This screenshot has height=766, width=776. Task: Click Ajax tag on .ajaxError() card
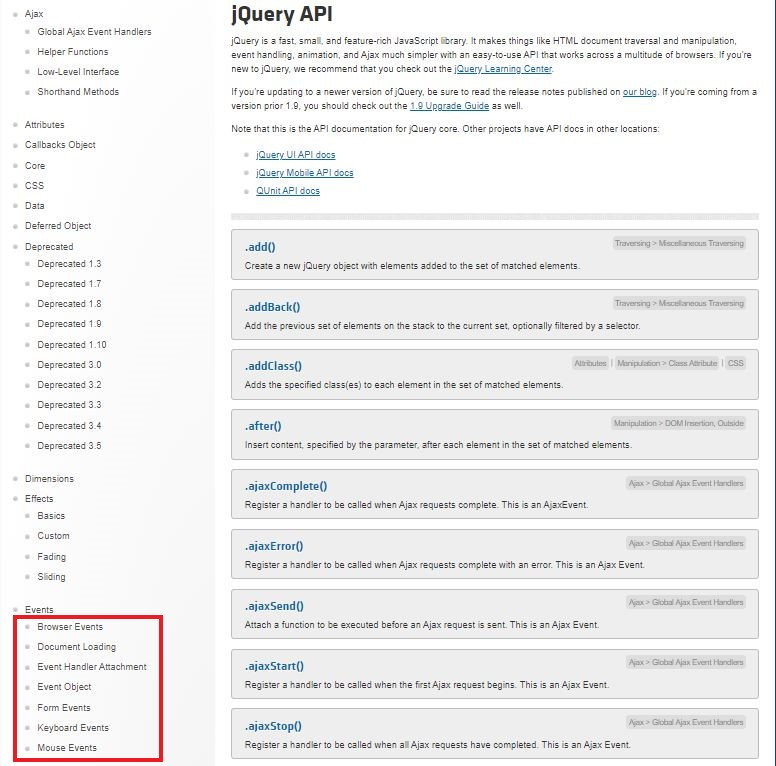click(636, 543)
